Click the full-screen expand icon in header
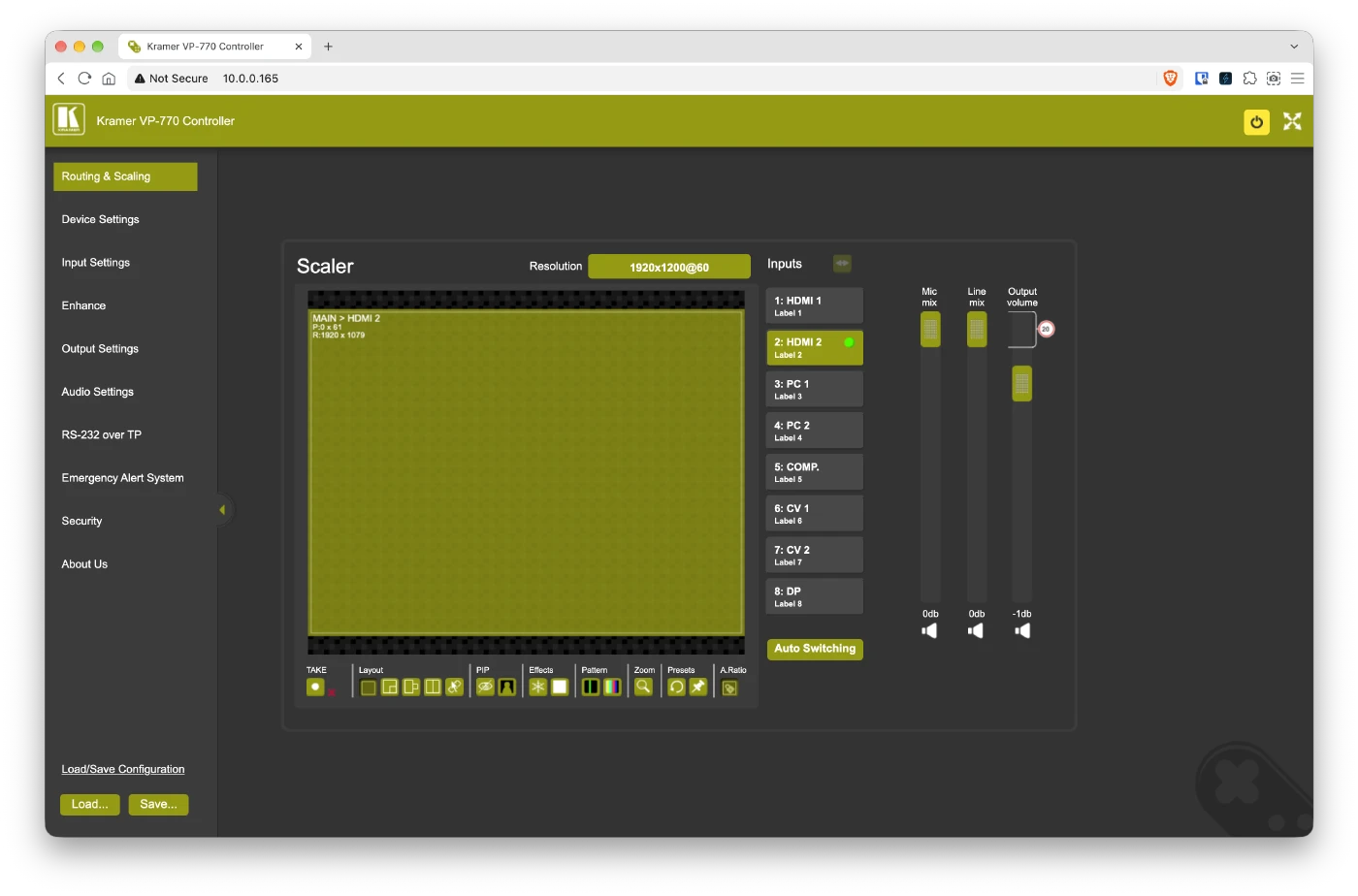 pyautogui.click(x=1292, y=121)
